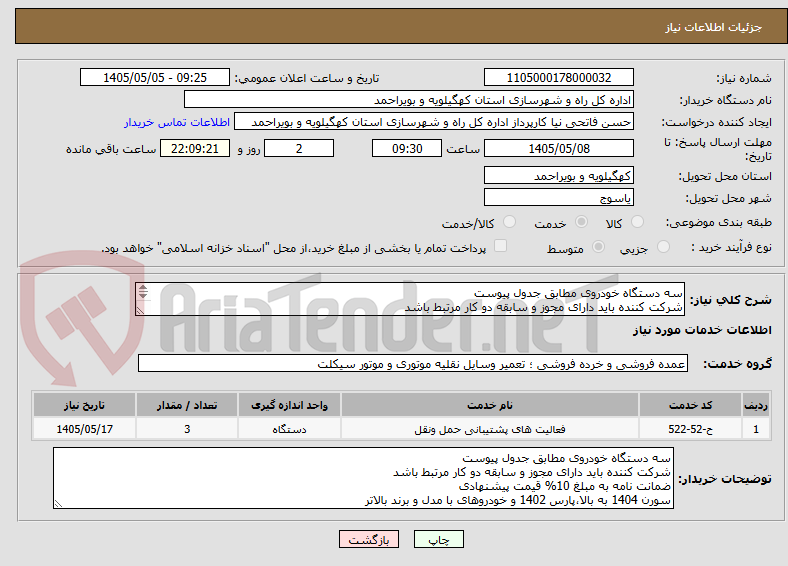
Task: Click the اطلاعات خدمات مورد نیاز heading
Action: tap(702, 330)
